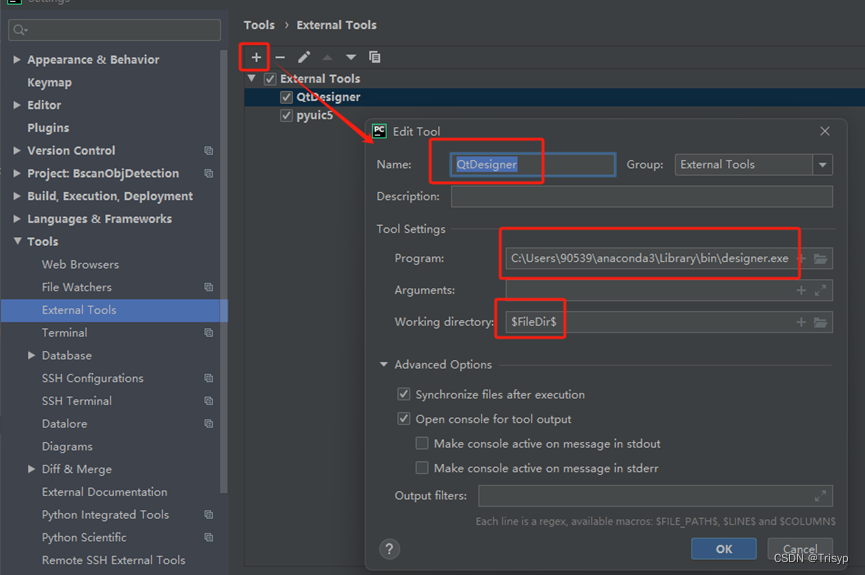The image size is (865, 575).
Task: Click project-level icon beside SSH Configurations
Action: 209,378
